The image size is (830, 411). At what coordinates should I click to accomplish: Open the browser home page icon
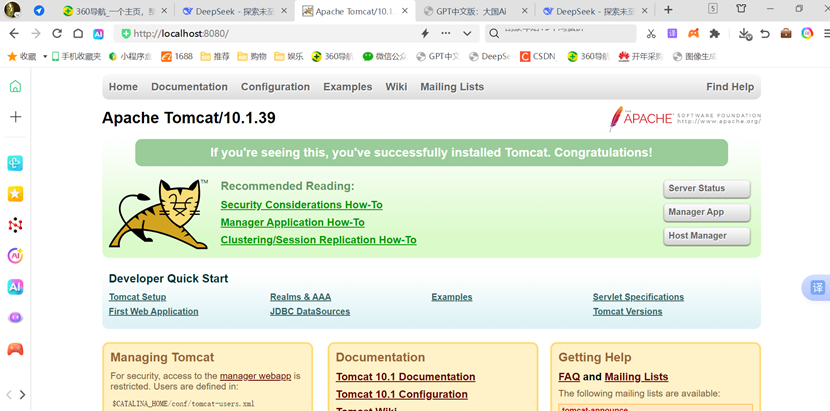(x=78, y=33)
